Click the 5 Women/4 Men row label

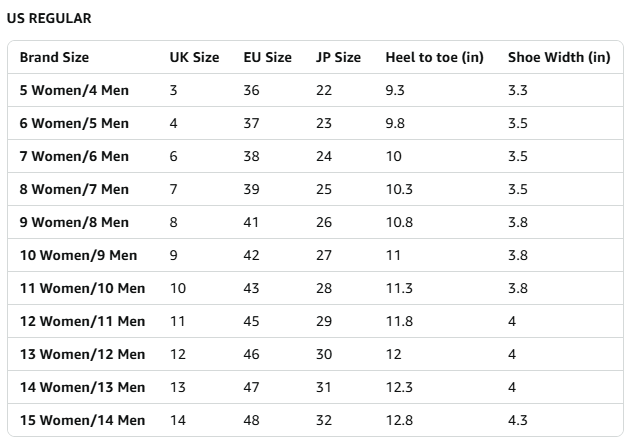[74, 90]
